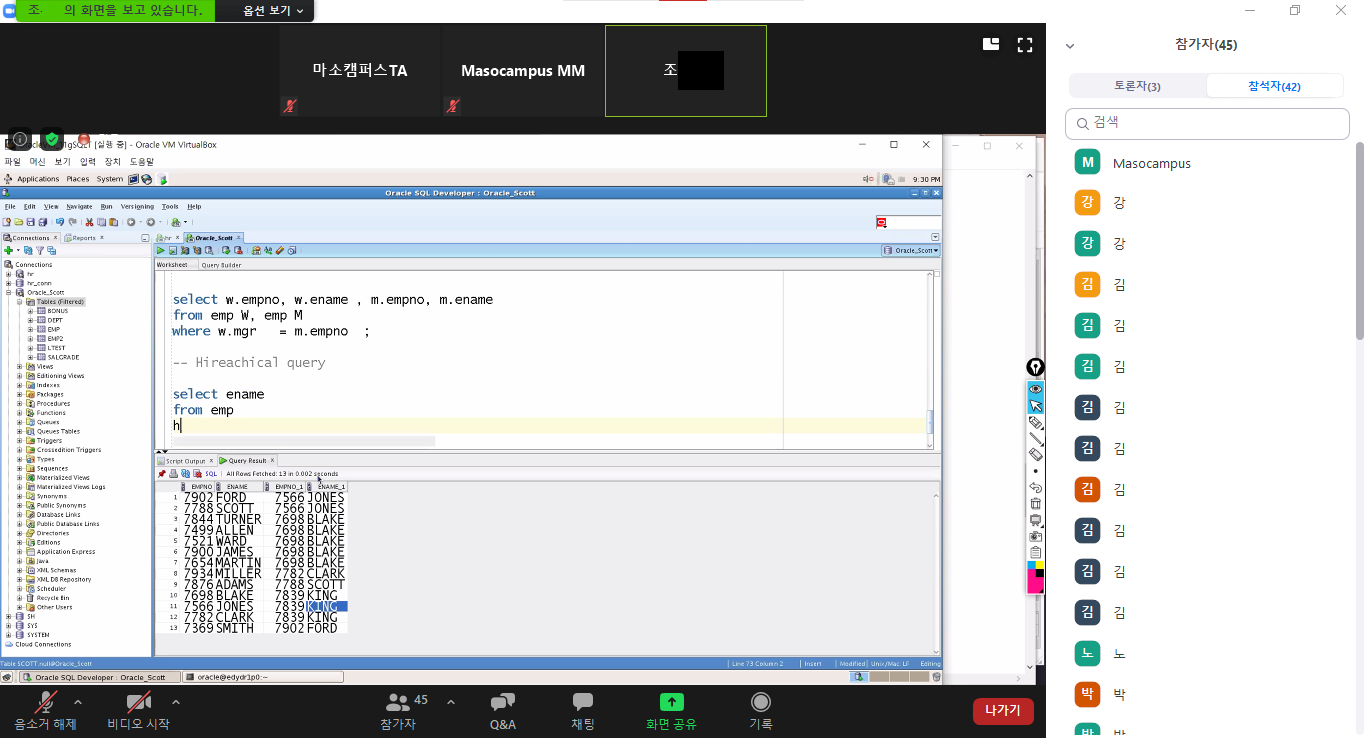Start video with 비디오 시작
This screenshot has height=738, width=1366.
(138, 711)
